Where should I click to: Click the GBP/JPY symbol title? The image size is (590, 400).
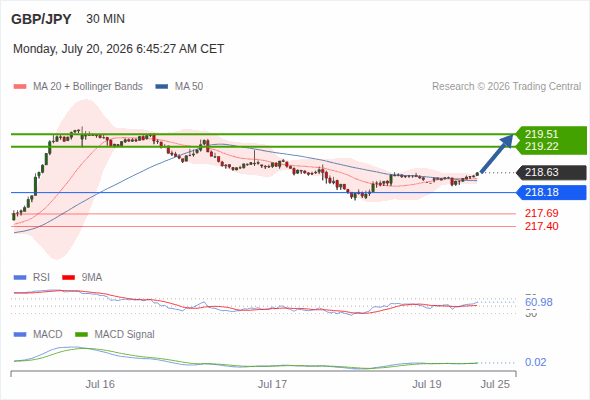pyautogui.click(x=41, y=19)
